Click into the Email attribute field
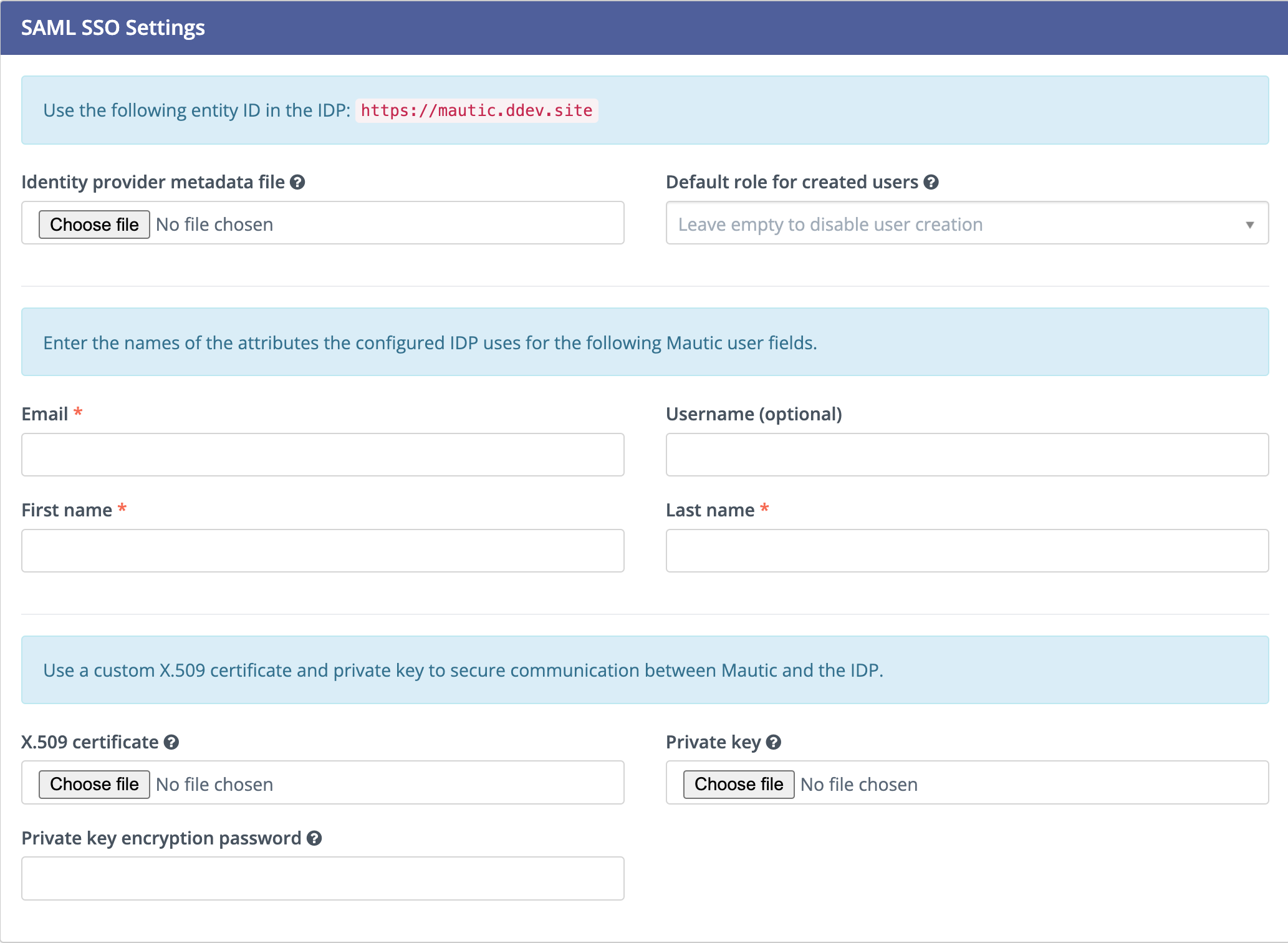The width and height of the screenshot is (1288, 943). 322,455
